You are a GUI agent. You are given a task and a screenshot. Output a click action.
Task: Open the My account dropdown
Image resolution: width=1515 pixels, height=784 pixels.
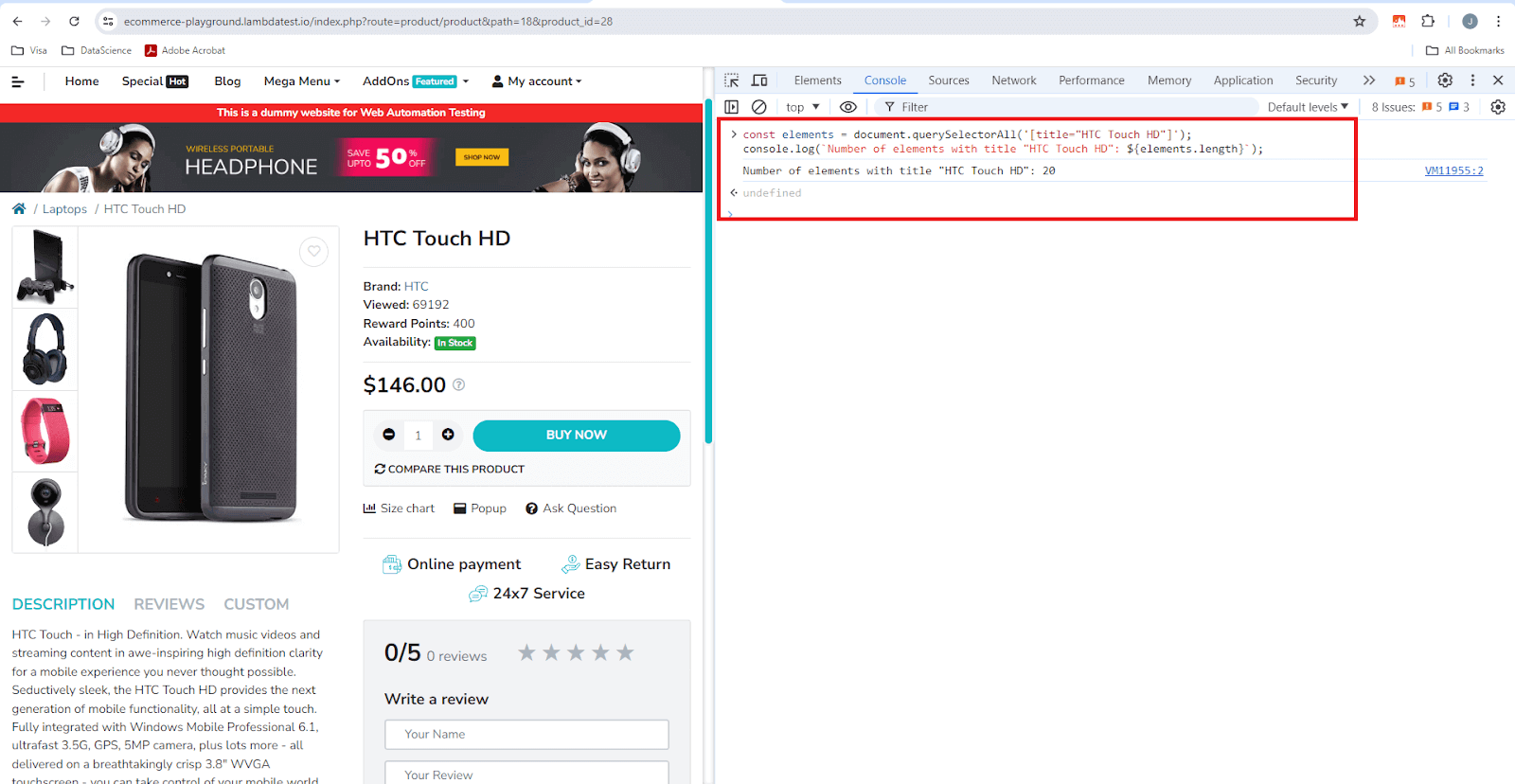[x=537, y=81]
